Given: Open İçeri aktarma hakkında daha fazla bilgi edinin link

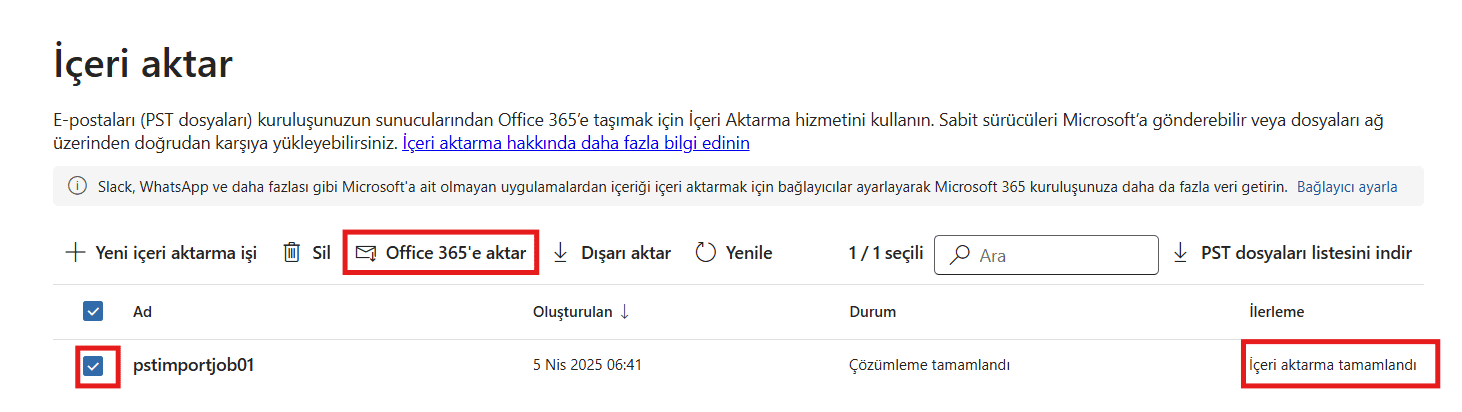Looking at the screenshot, I should tap(576, 143).
